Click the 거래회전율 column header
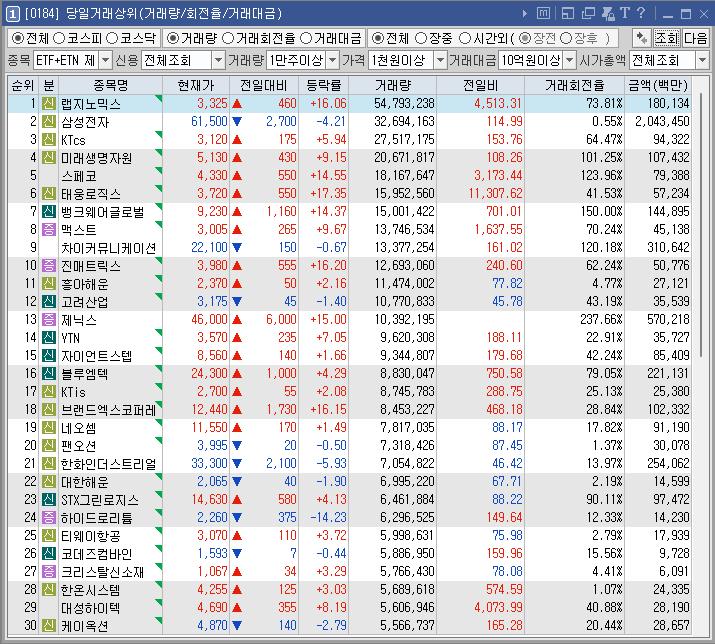715x644 pixels. click(575, 85)
